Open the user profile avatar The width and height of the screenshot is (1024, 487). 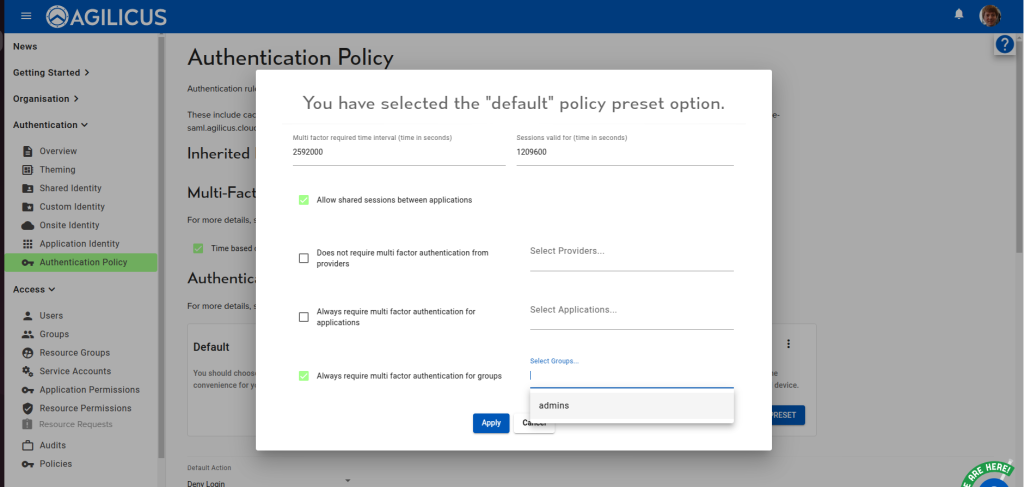[990, 15]
